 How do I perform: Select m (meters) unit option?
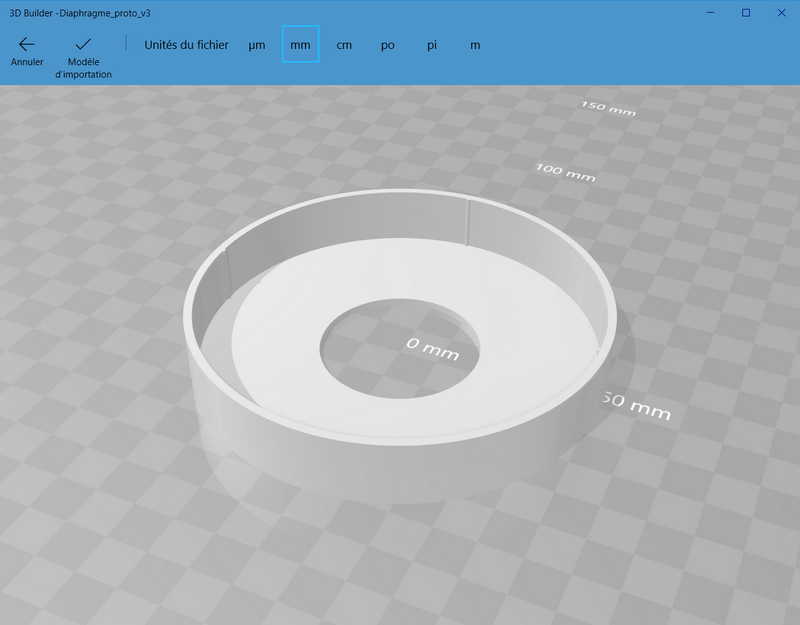[474, 45]
